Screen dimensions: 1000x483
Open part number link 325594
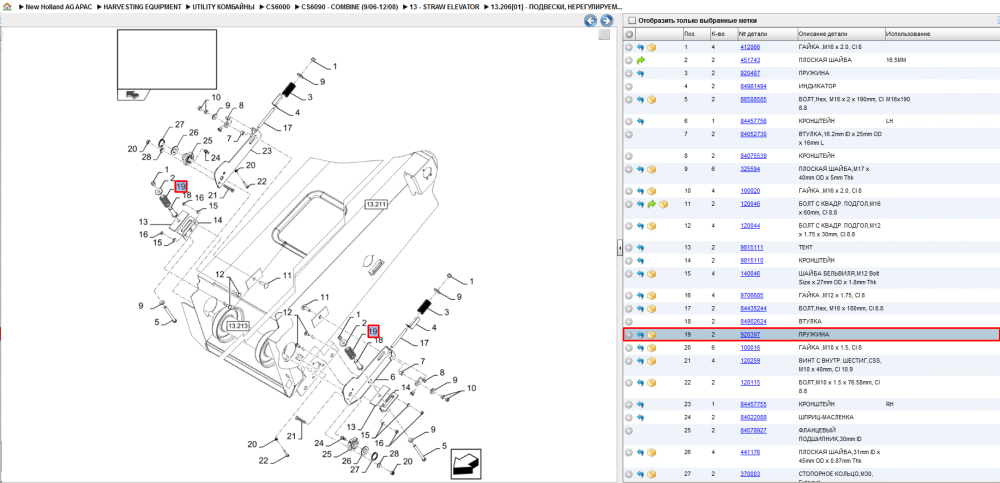tap(750, 170)
